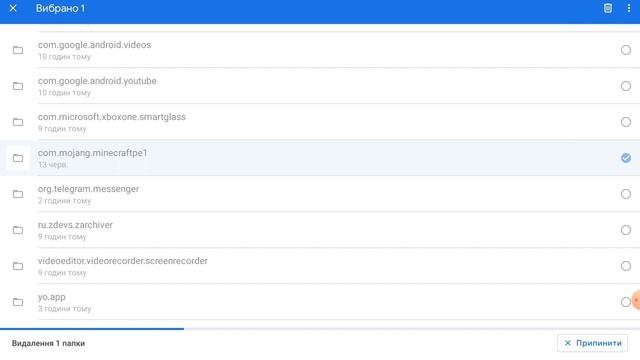The image size is (640, 360).
Task: Click folder icon beside com.google.android.youtube
Action: 18,86
